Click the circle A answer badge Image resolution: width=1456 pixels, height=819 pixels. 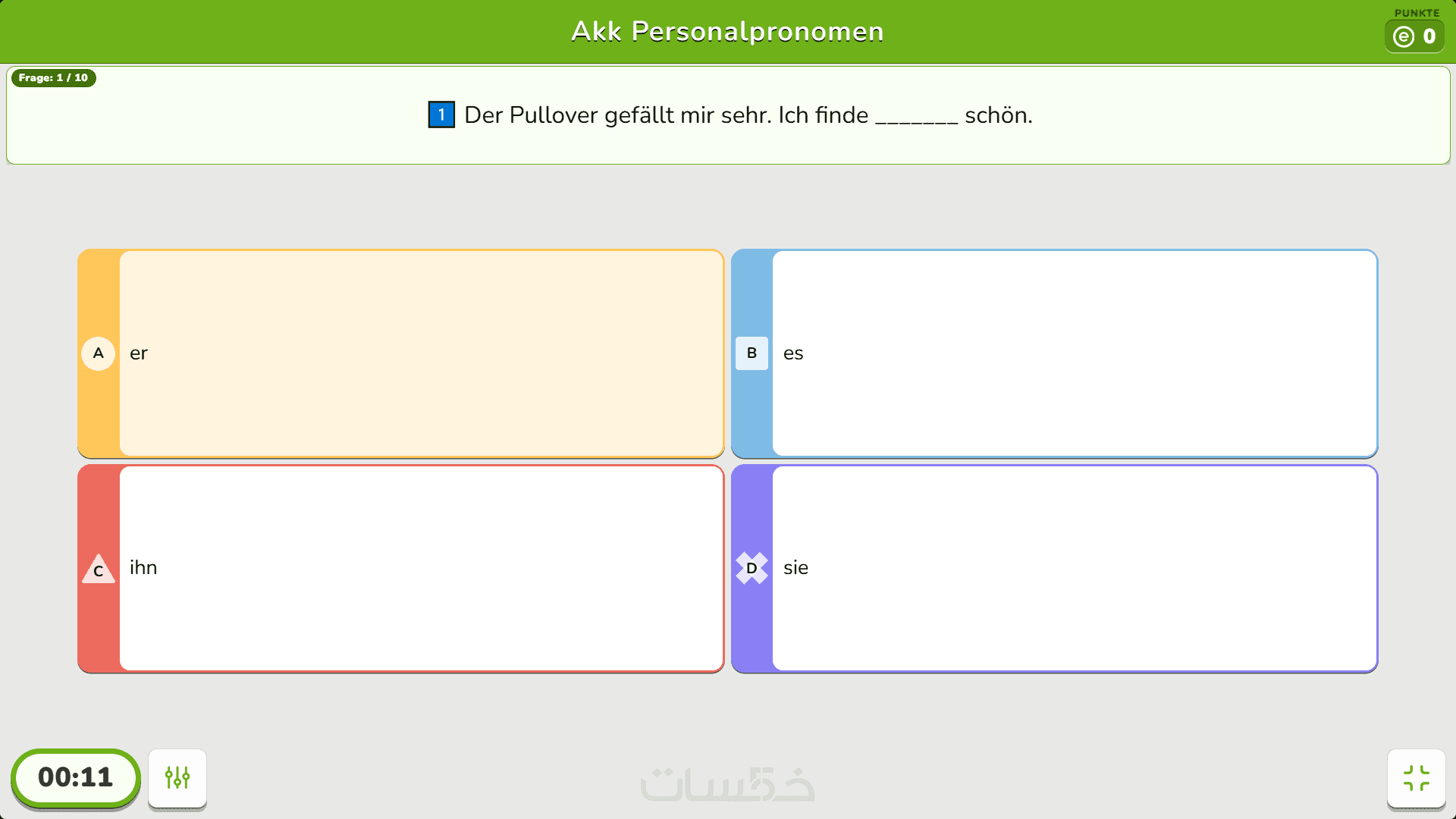point(98,353)
